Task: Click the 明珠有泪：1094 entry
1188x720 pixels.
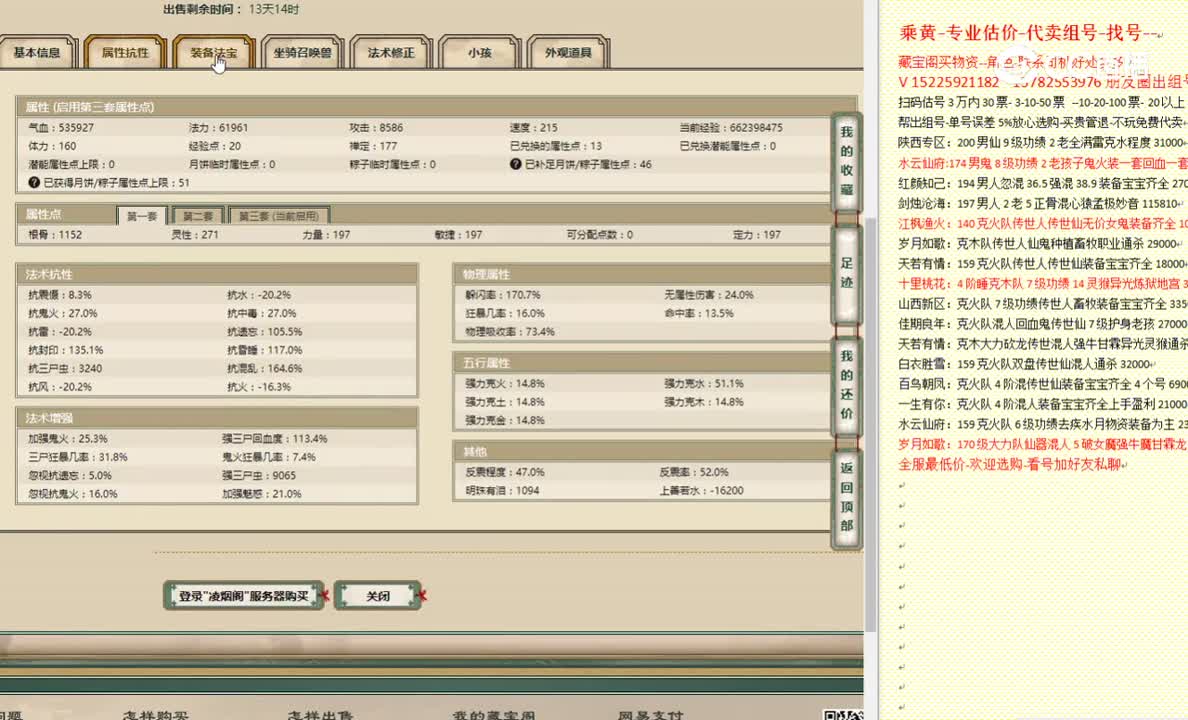Action: (502, 490)
